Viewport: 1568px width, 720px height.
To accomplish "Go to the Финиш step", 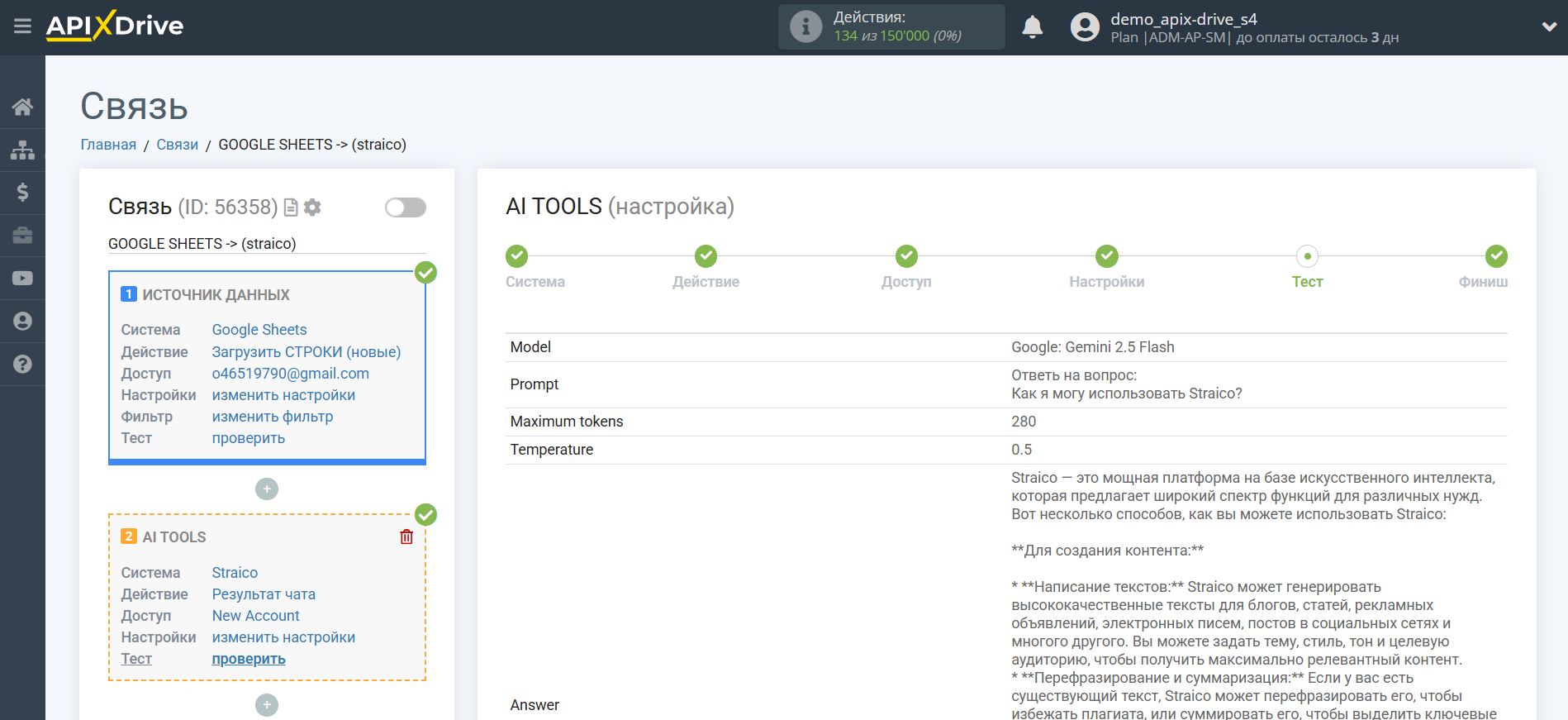I will [x=1495, y=256].
